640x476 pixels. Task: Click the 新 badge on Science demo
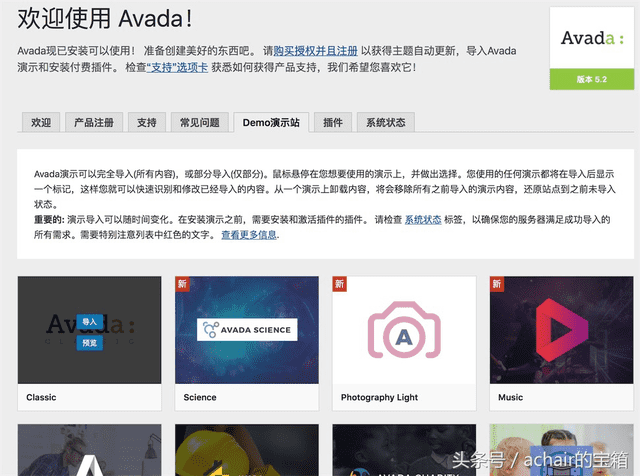coord(182,284)
